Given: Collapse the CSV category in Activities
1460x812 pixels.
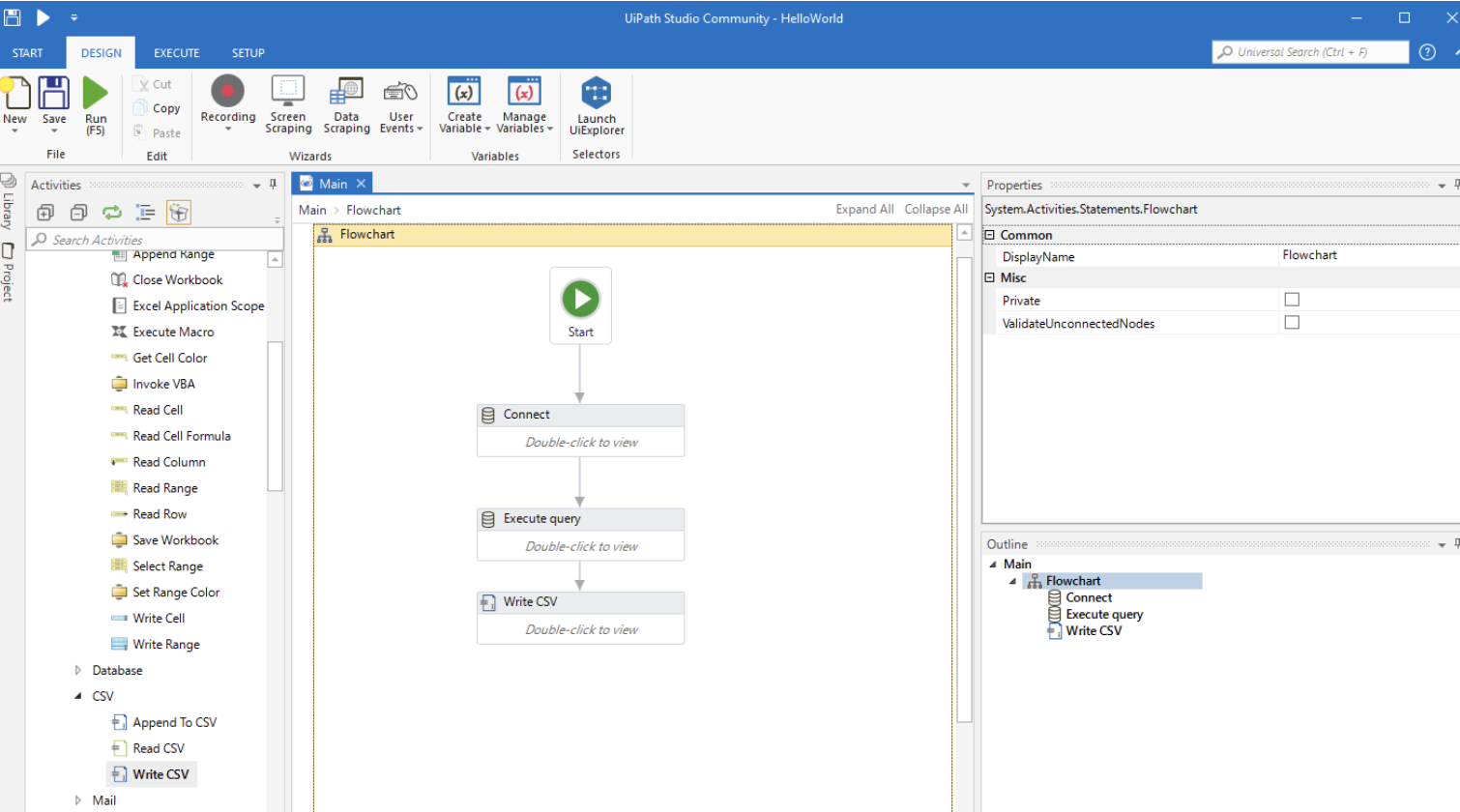Looking at the screenshot, I should (78, 696).
